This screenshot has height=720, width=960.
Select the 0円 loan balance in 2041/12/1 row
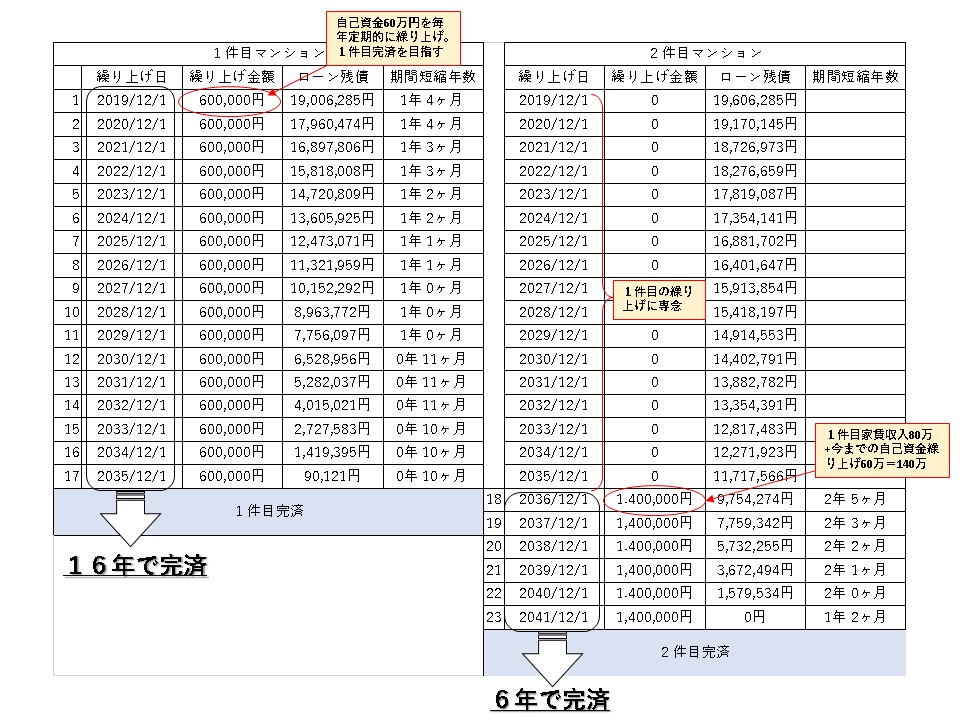[755, 618]
